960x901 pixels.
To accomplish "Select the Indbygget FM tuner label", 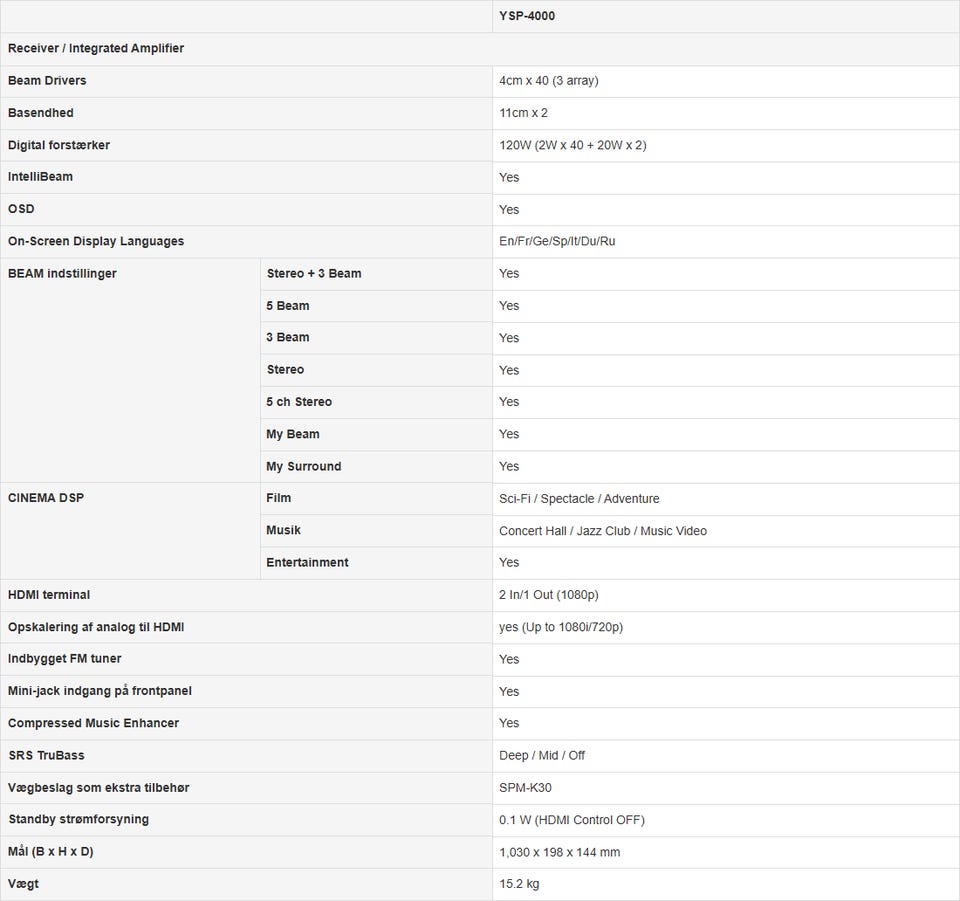I will 65,659.
